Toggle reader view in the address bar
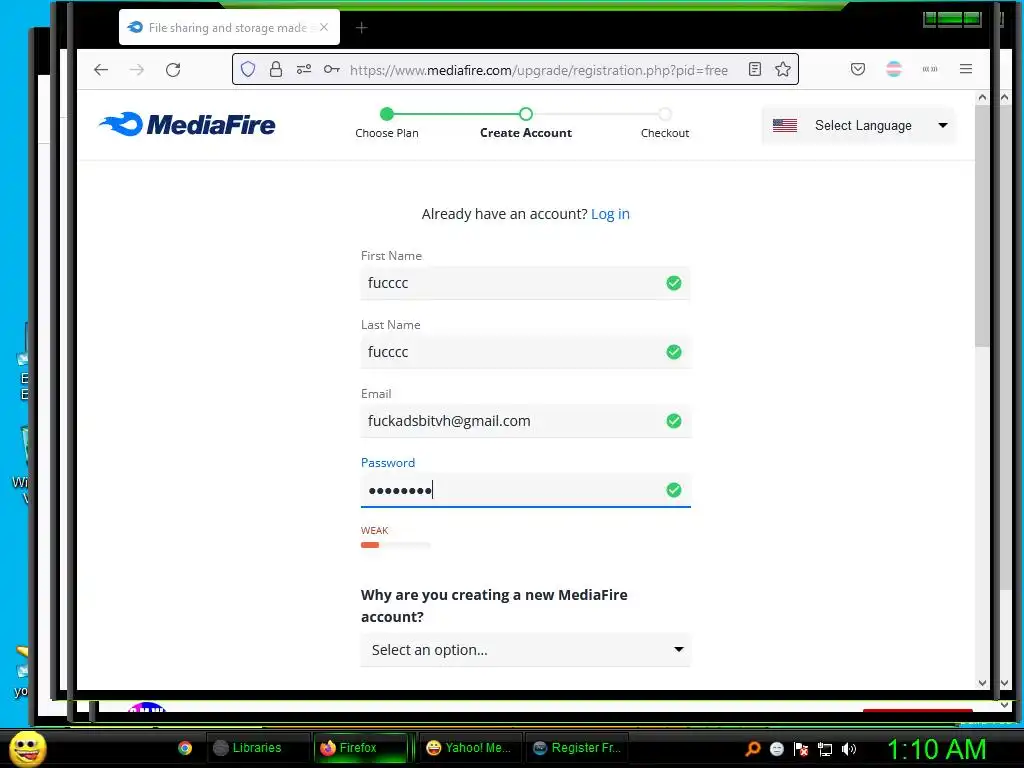1024x768 pixels. point(755,69)
